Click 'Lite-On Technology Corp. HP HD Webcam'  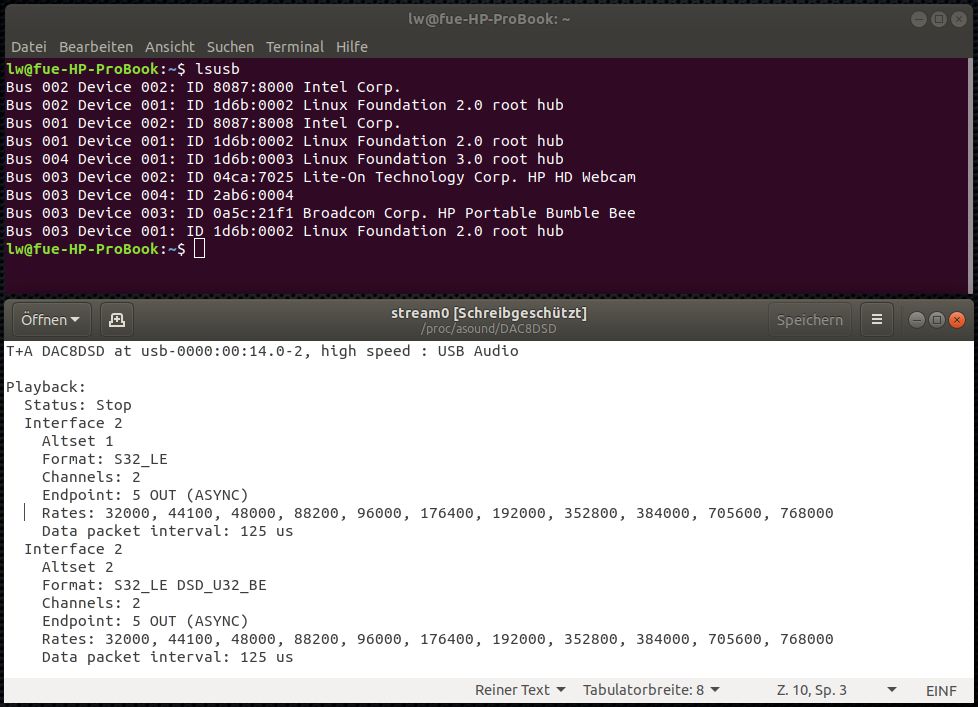[x=469, y=177]
